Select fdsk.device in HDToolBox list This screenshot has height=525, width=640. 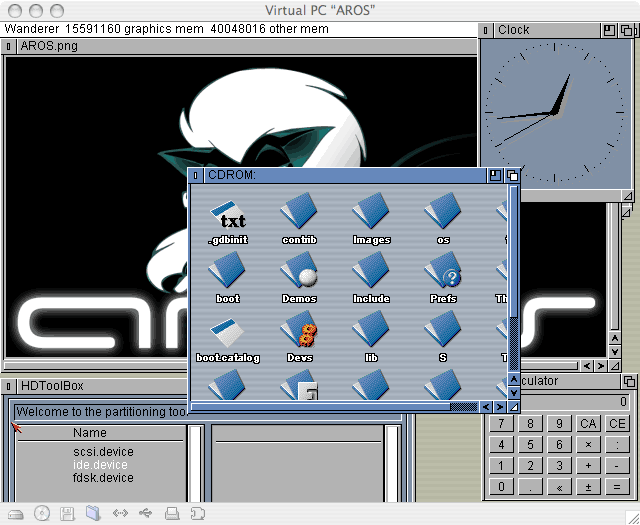103,477
